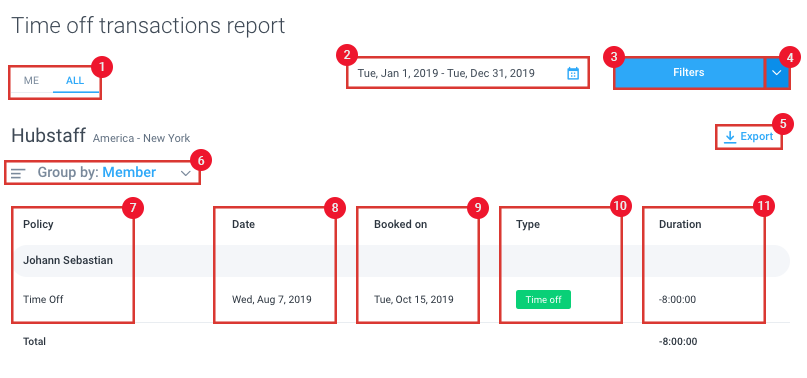Click red annotation badge number 7
Screen dimensions: 807x378
tap(133, 208)
